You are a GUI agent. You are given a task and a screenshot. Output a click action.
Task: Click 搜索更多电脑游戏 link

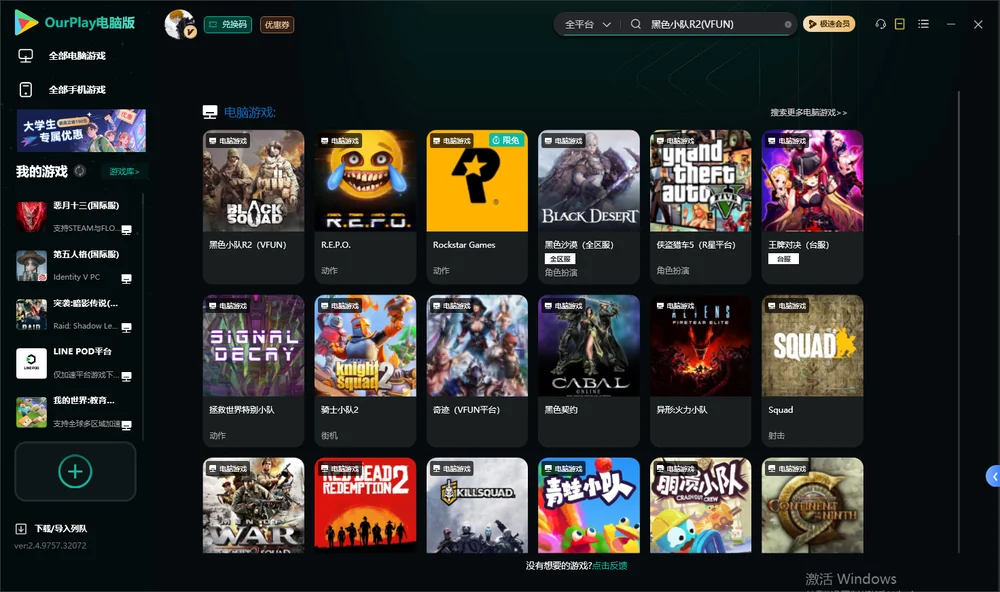click(x=809, y=112)
